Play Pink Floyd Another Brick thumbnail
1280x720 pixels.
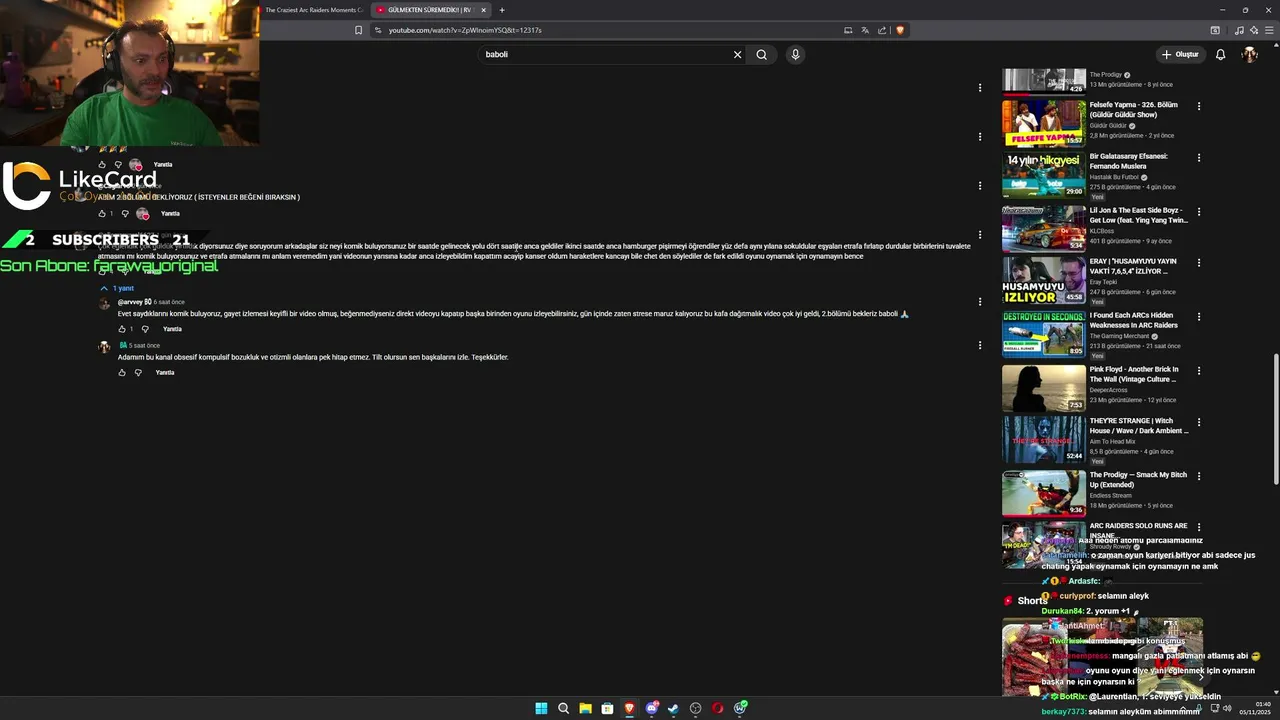(x=1044, y=388)
